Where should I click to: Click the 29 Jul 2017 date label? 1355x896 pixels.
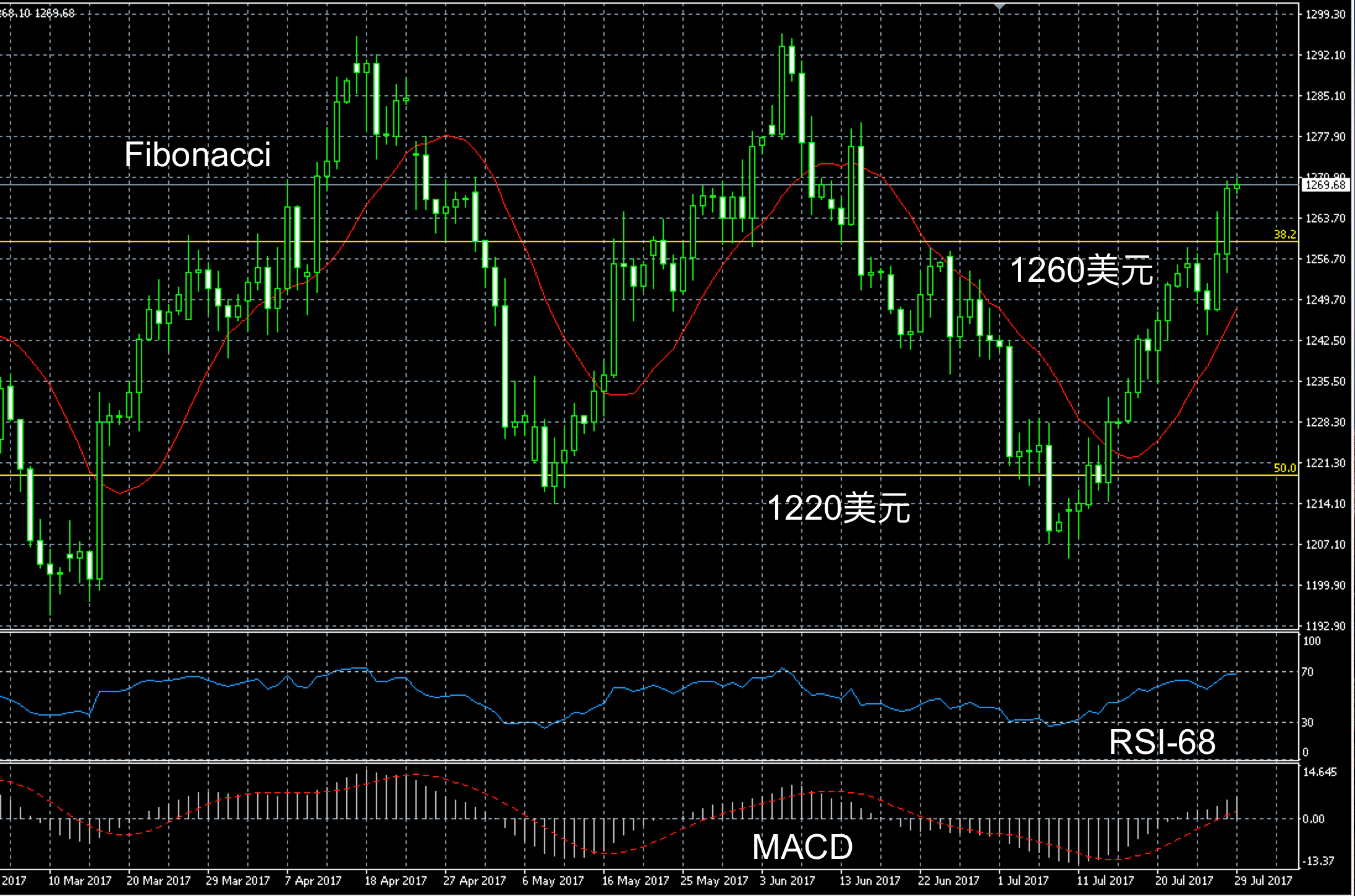pos(1263,881)
